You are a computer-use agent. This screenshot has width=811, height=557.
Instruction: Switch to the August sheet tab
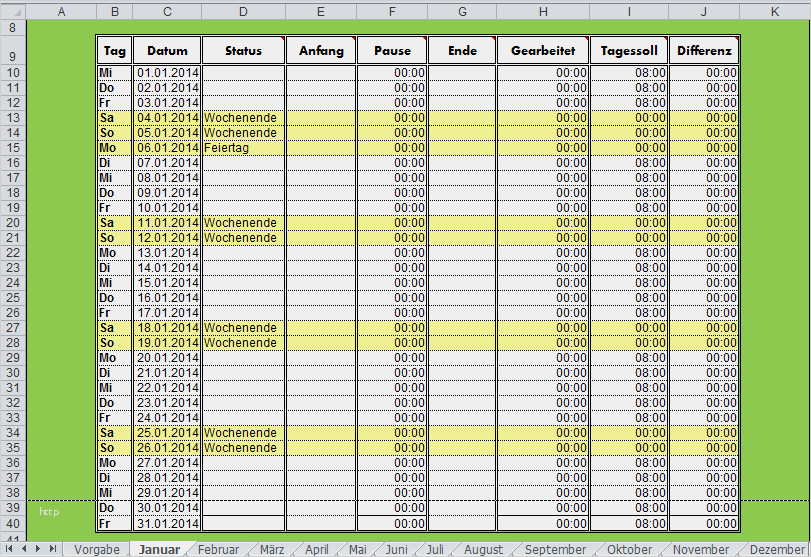[483, 549]
